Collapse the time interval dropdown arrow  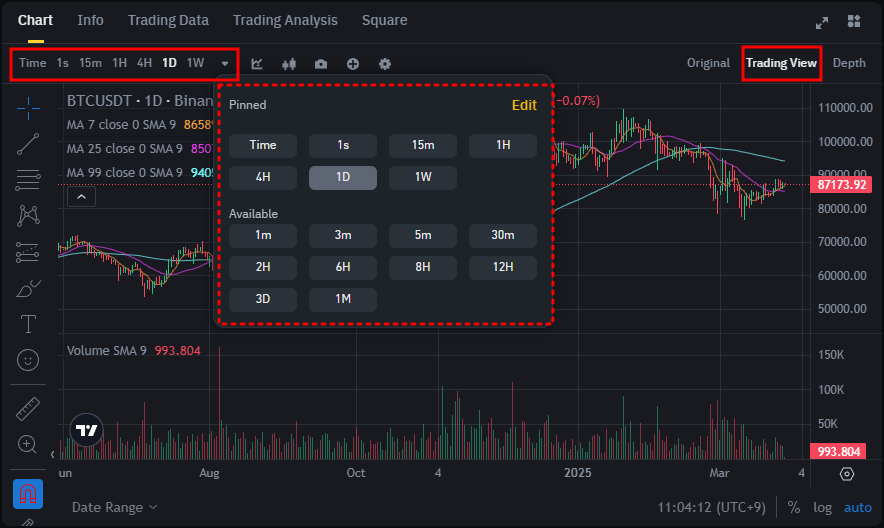click(x=225, y=64)
